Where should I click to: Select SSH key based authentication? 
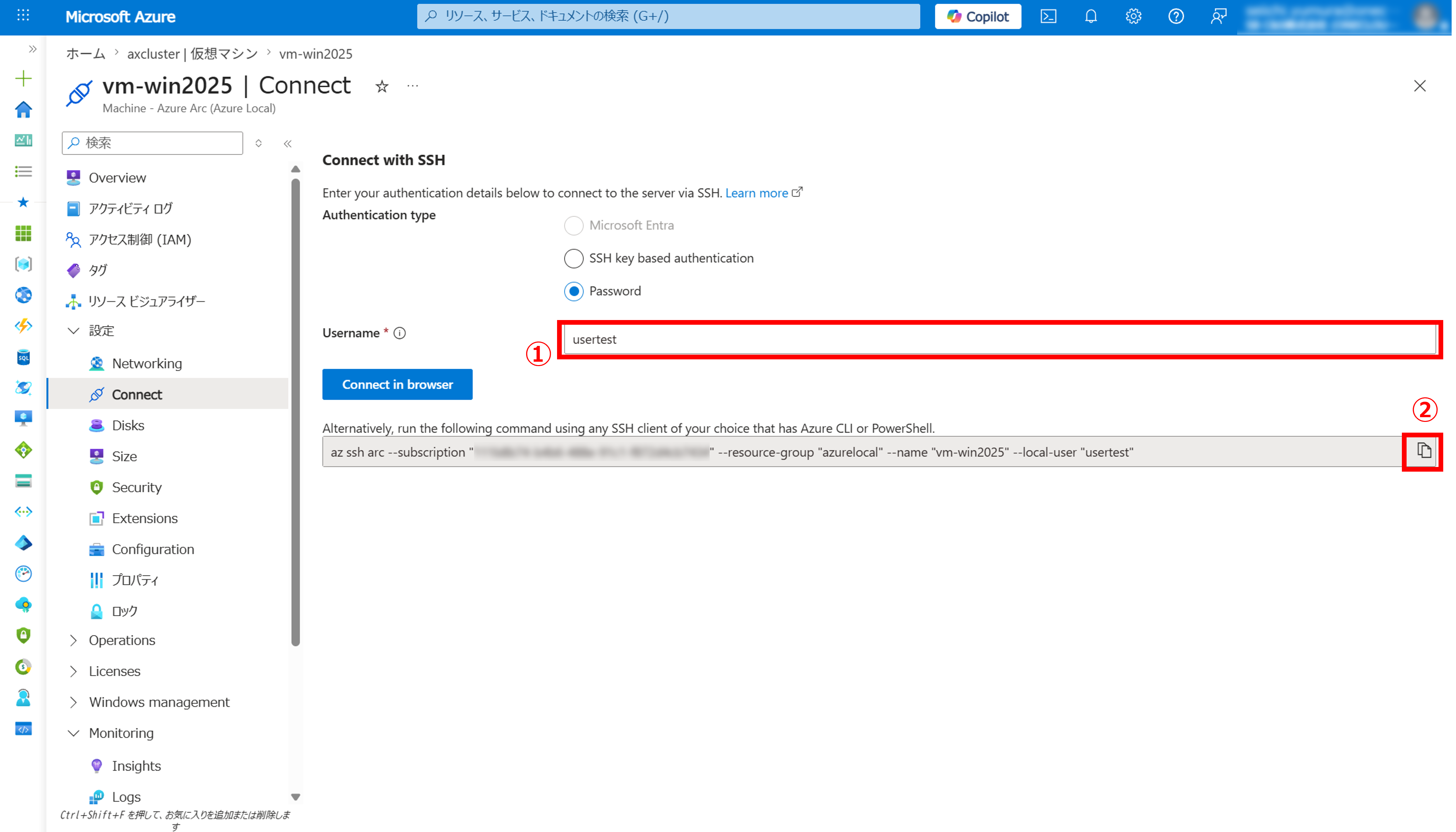coord(573,258)
